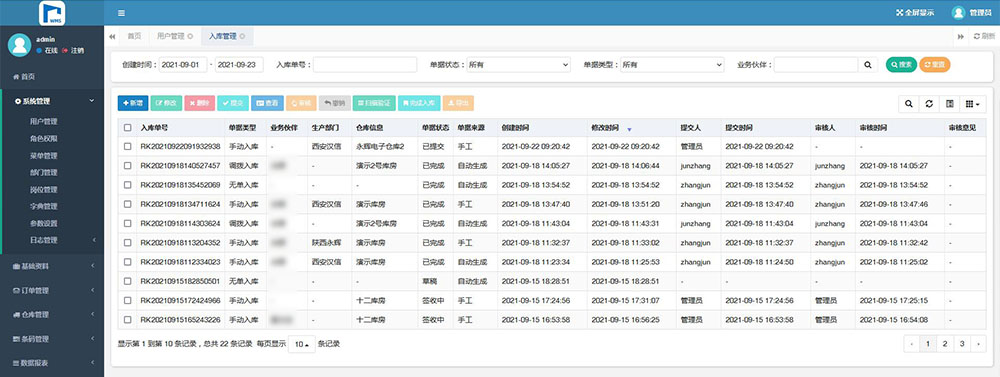The image size is (1000, 377).
Task: Toggle the hamburger sidebar menu icon
Action: click(x=121, y=13)
